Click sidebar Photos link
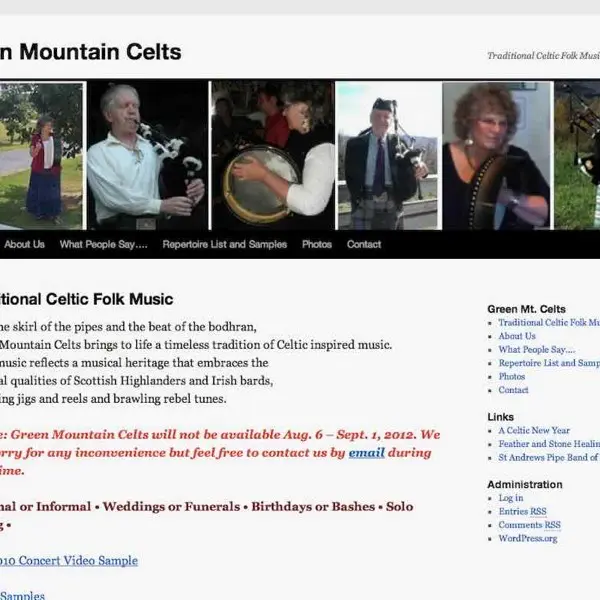This screenshot has width=600, height=600. pyautogui.click(x=512, y=377)
